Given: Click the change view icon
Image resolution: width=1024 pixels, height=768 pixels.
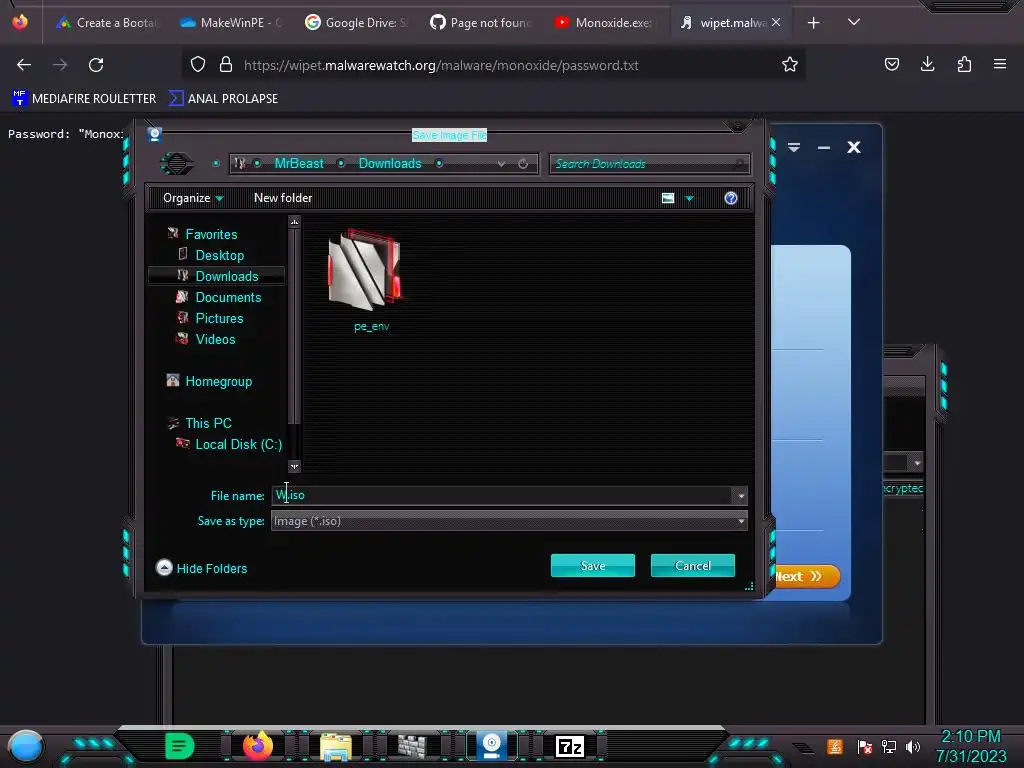Looking at the screenshot, I should click(x=667, y=198).
